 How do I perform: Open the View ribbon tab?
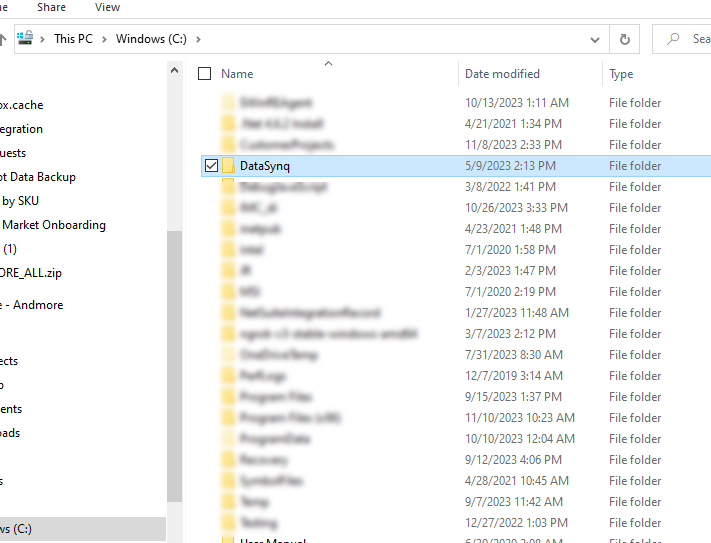pos(107,7)
